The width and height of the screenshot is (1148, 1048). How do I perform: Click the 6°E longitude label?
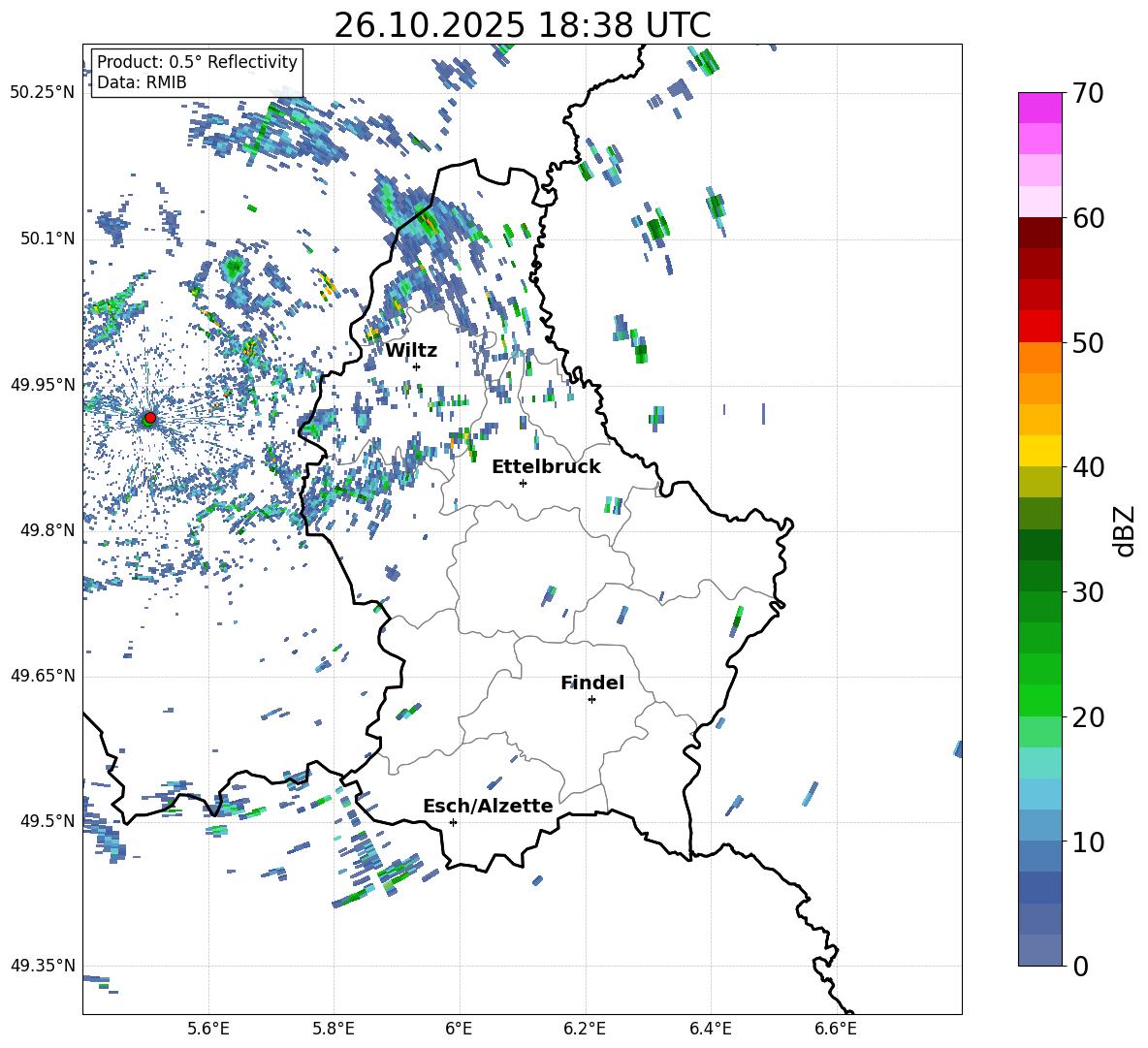point(459,1029)
